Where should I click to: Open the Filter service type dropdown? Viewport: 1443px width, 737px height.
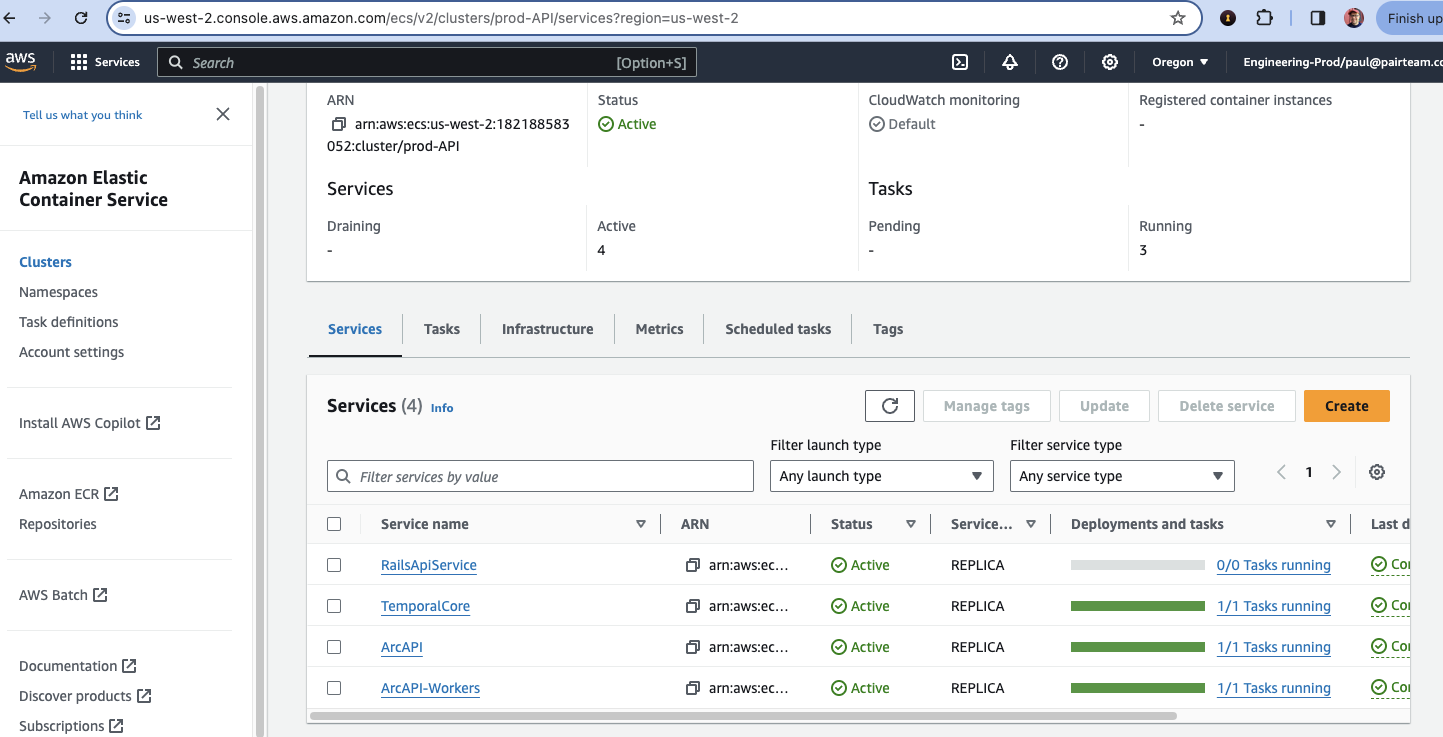1122,476
